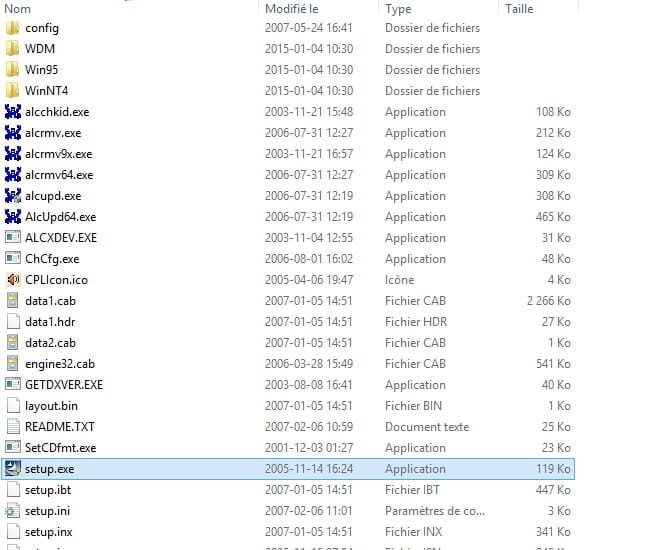
Task: Sort by the Taille column header
Action: [x=519, y=9]
